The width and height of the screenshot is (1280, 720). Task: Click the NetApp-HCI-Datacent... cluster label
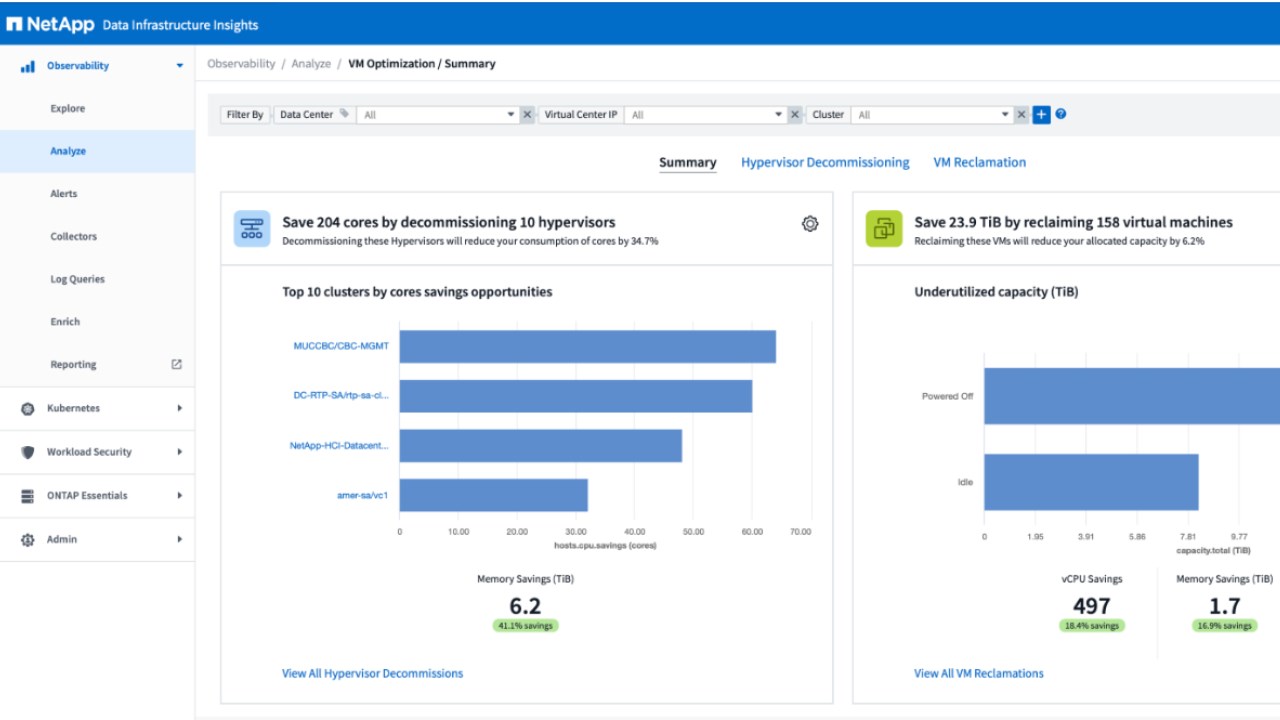pyautogui.click(x=340, y=446)
